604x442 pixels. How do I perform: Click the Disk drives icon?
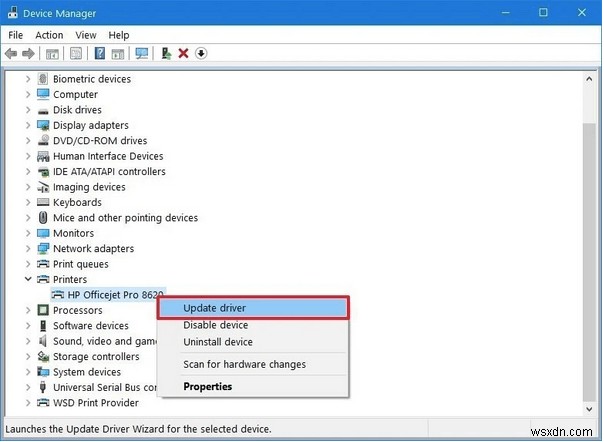(43, 111)
